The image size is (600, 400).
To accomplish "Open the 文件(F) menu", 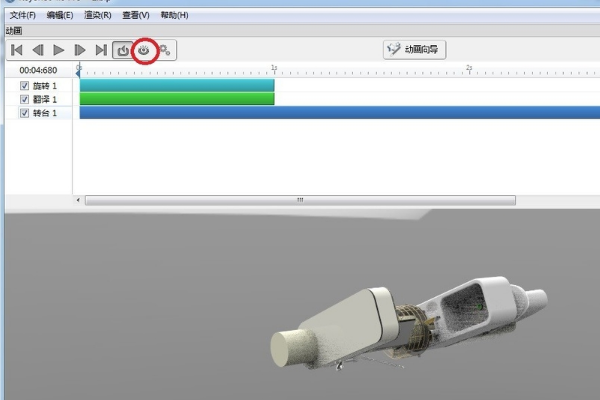I will click(x=23, y=16).
